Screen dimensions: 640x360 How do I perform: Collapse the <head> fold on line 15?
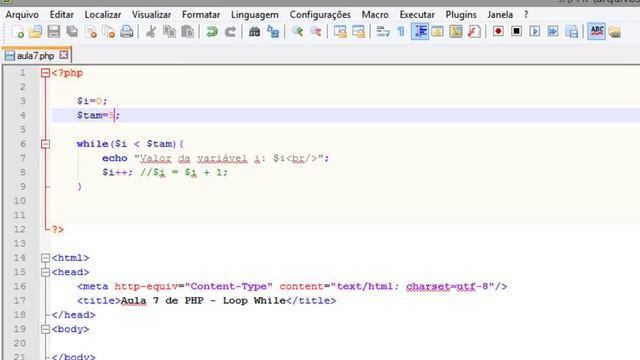click(x=45, y=272)
